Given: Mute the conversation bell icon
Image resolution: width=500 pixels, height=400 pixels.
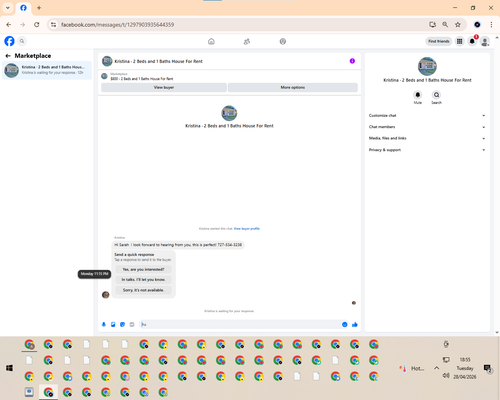Looking at the screenshot, I should pyautogui.click(x=418, y=95).
